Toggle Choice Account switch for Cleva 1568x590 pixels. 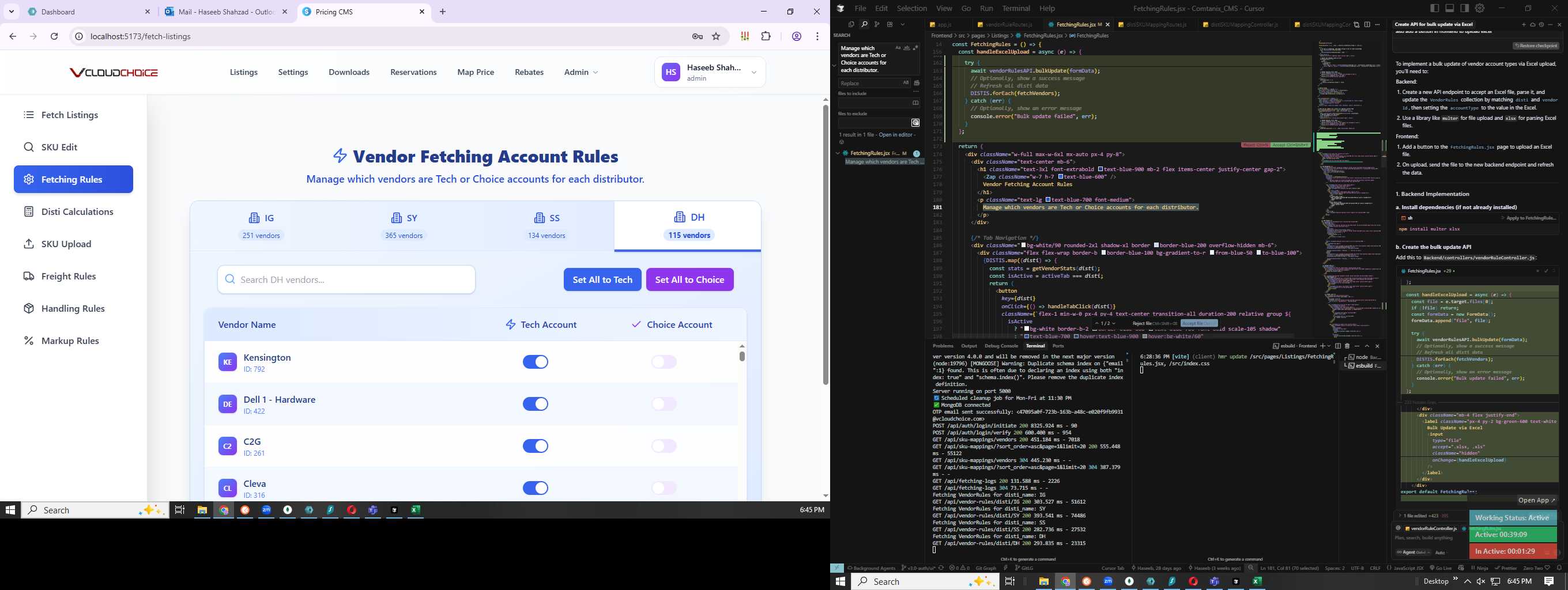click(664, 488)
